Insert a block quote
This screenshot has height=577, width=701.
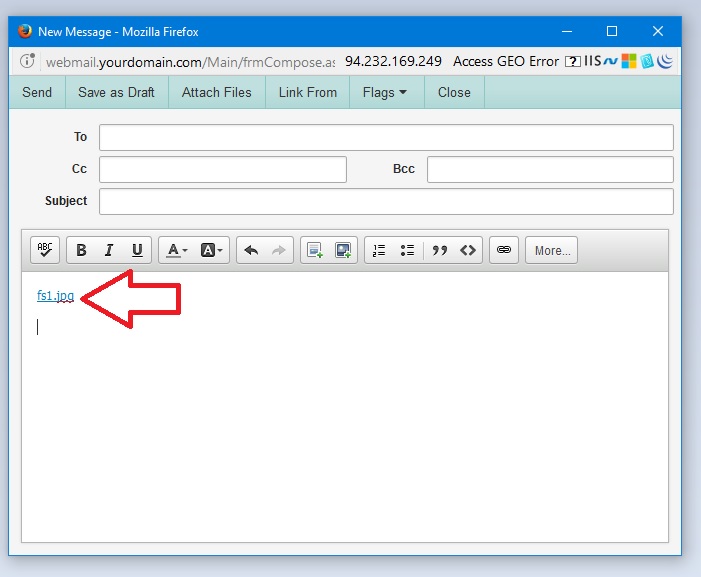click(x=439, y=250)
